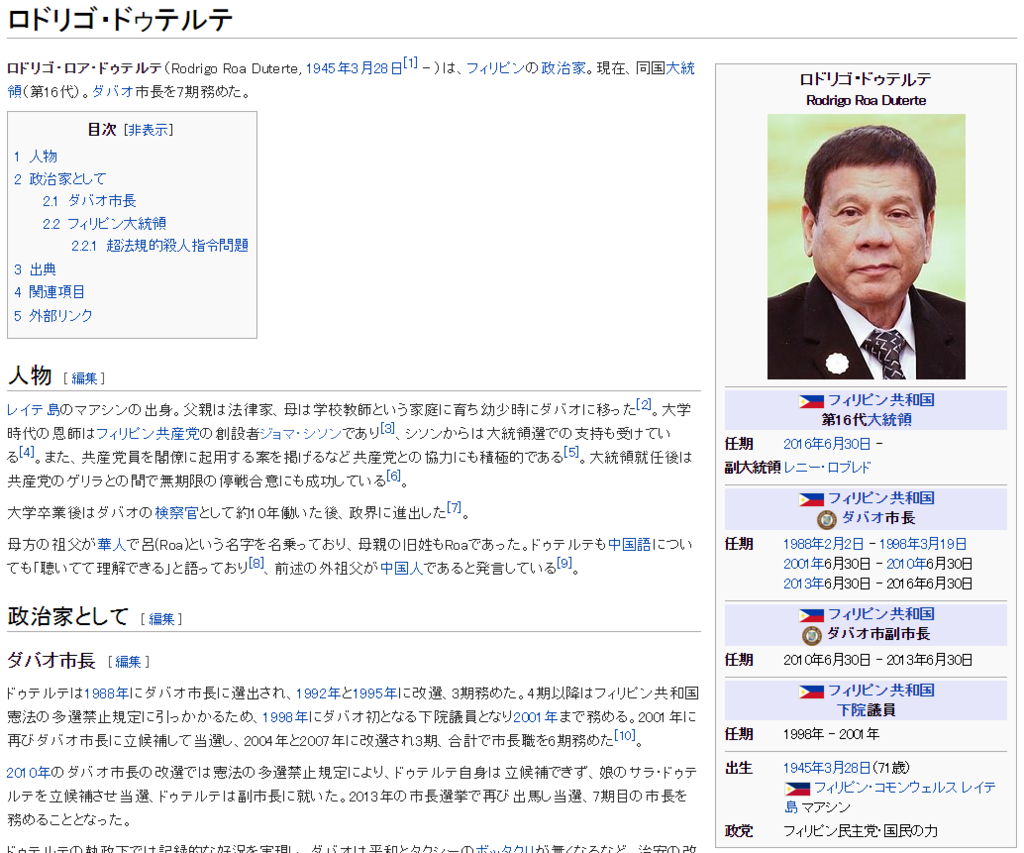Open the レイテ島 link in 人物 section
1024x853 pixels.
tap(33, 410)
